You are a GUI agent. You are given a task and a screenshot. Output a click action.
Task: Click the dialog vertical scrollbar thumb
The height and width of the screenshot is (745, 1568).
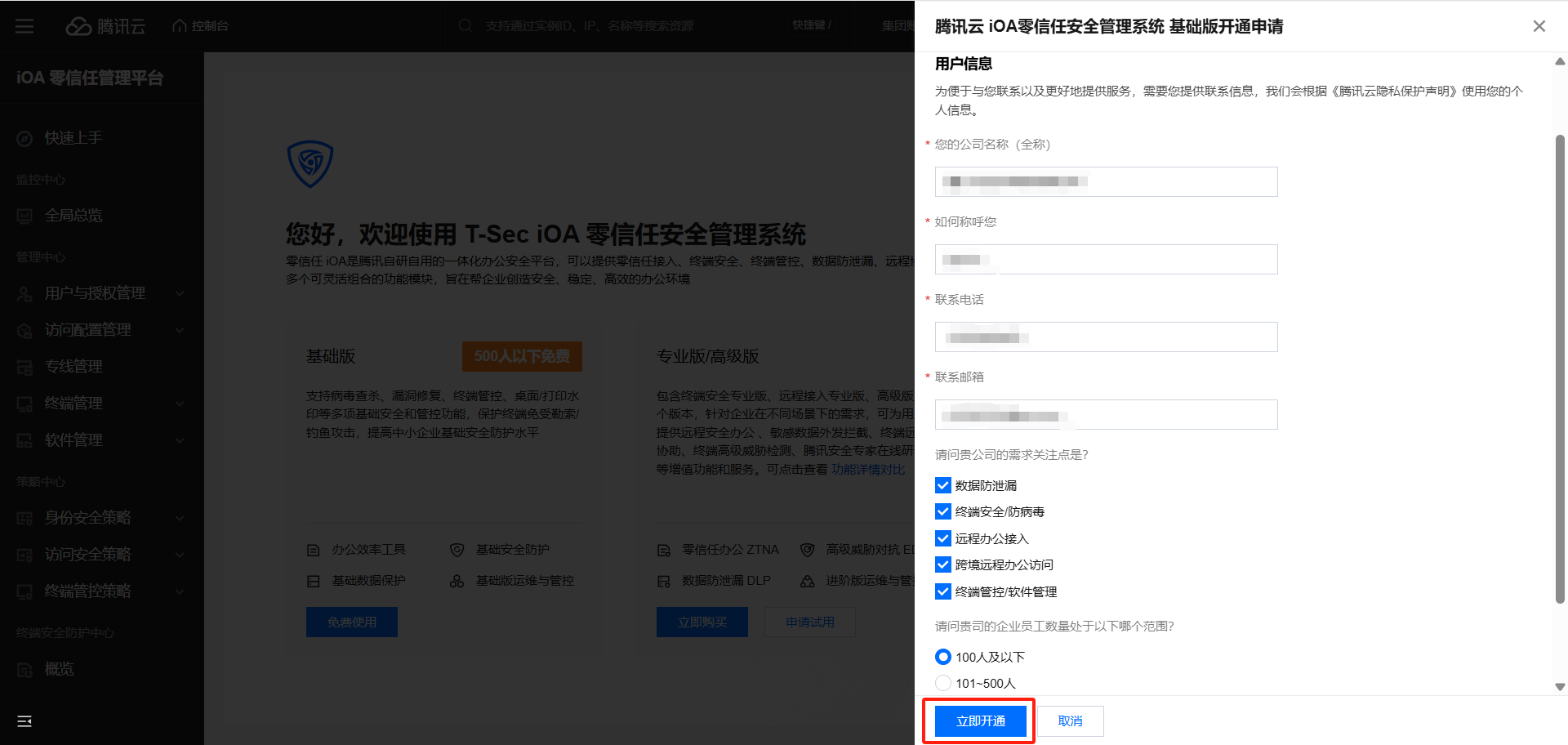(1560, 368)
